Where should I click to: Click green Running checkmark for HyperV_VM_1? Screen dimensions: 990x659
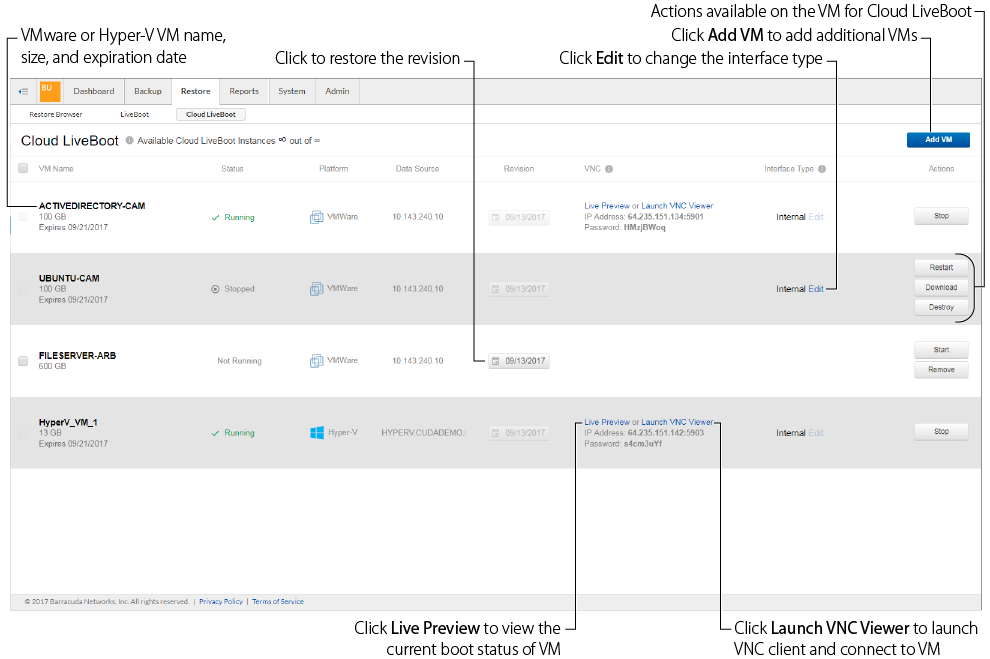215,434
